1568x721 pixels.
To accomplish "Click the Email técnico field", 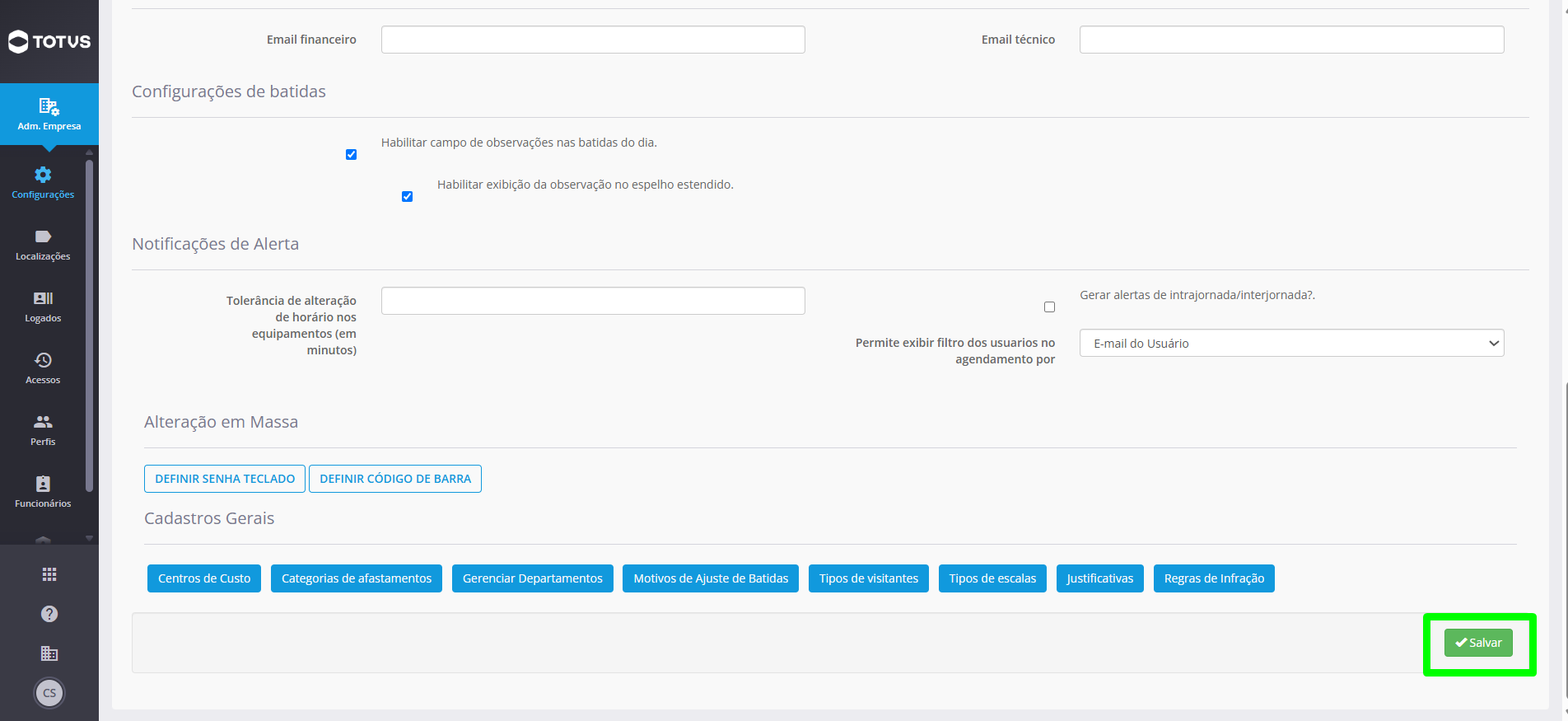I will [x=1291, y=40].
